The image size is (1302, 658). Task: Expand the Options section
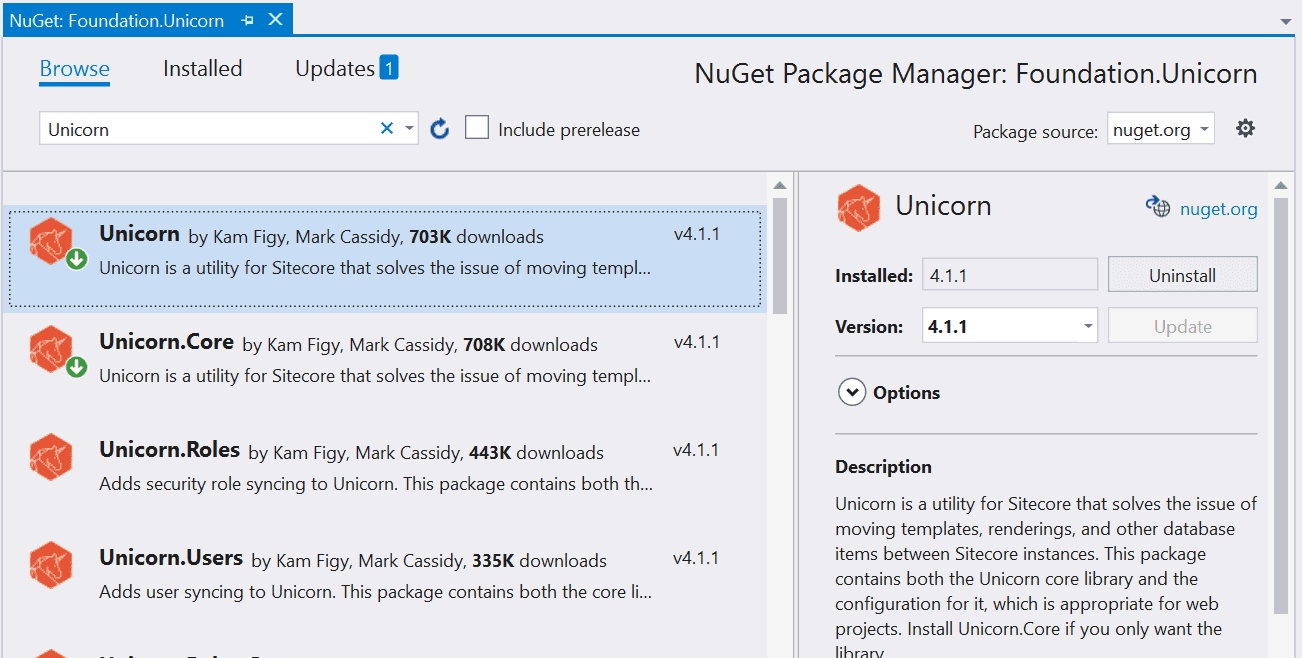click(x=852, y=393)
